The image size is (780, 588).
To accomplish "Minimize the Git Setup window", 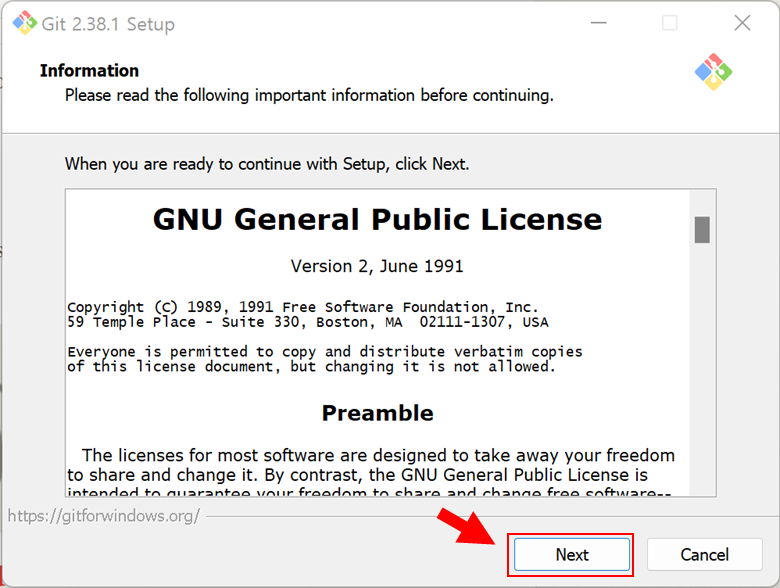I will [598, 23].
